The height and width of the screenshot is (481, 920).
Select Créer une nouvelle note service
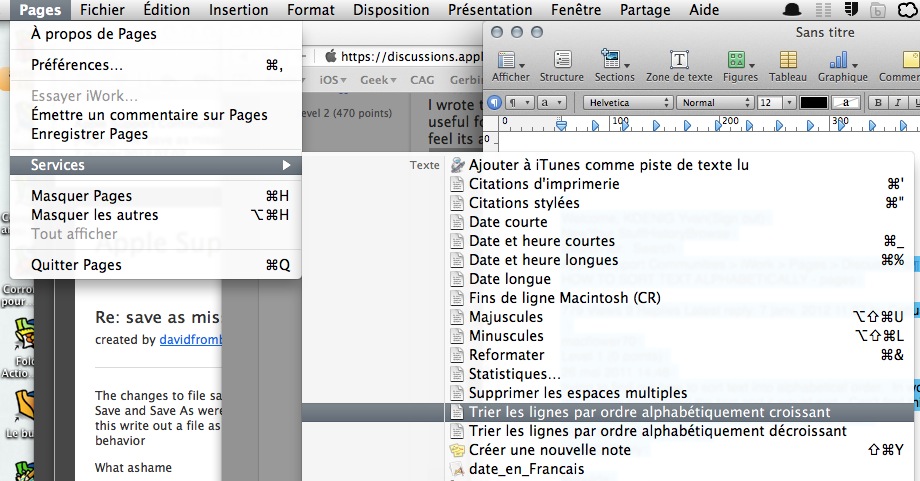[679, 450]
